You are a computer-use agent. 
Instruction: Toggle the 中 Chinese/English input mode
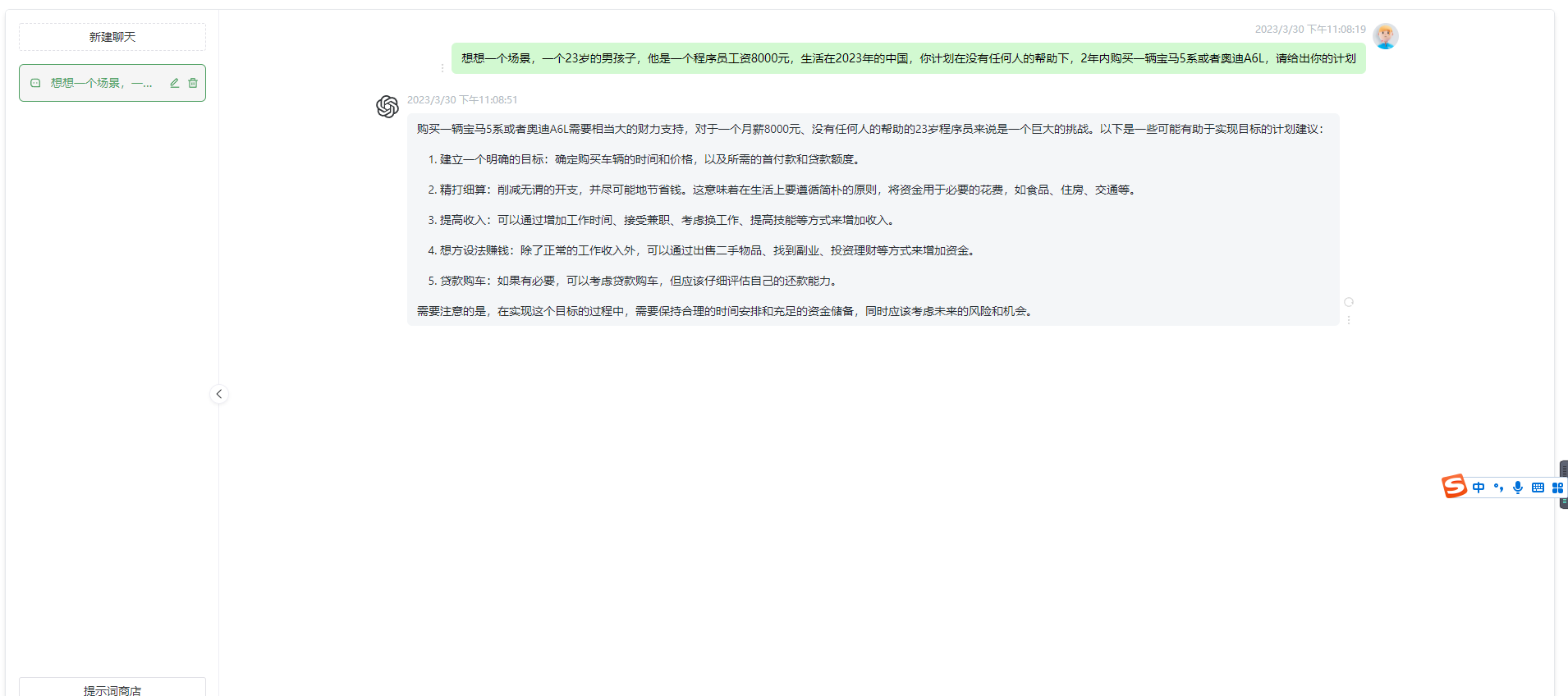pos(1479,488)
